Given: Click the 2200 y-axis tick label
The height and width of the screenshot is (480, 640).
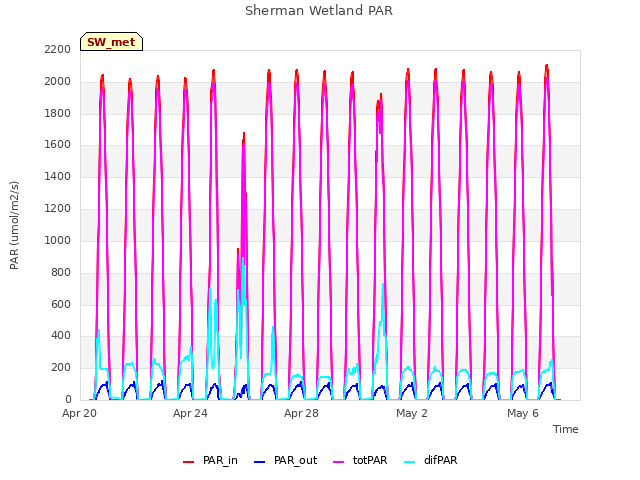Looking at the screenshot, I should point(58,49).
